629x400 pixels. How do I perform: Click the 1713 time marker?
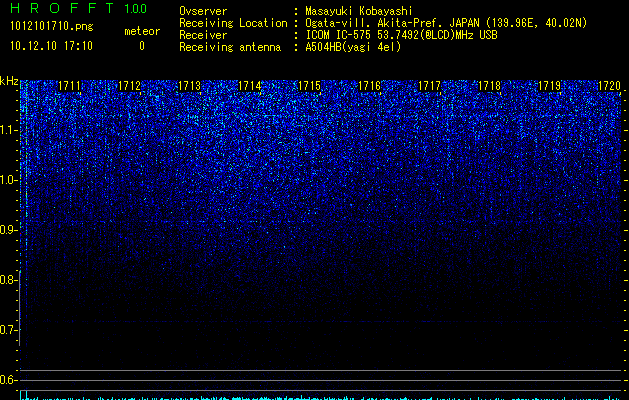[x=189, y=86]
